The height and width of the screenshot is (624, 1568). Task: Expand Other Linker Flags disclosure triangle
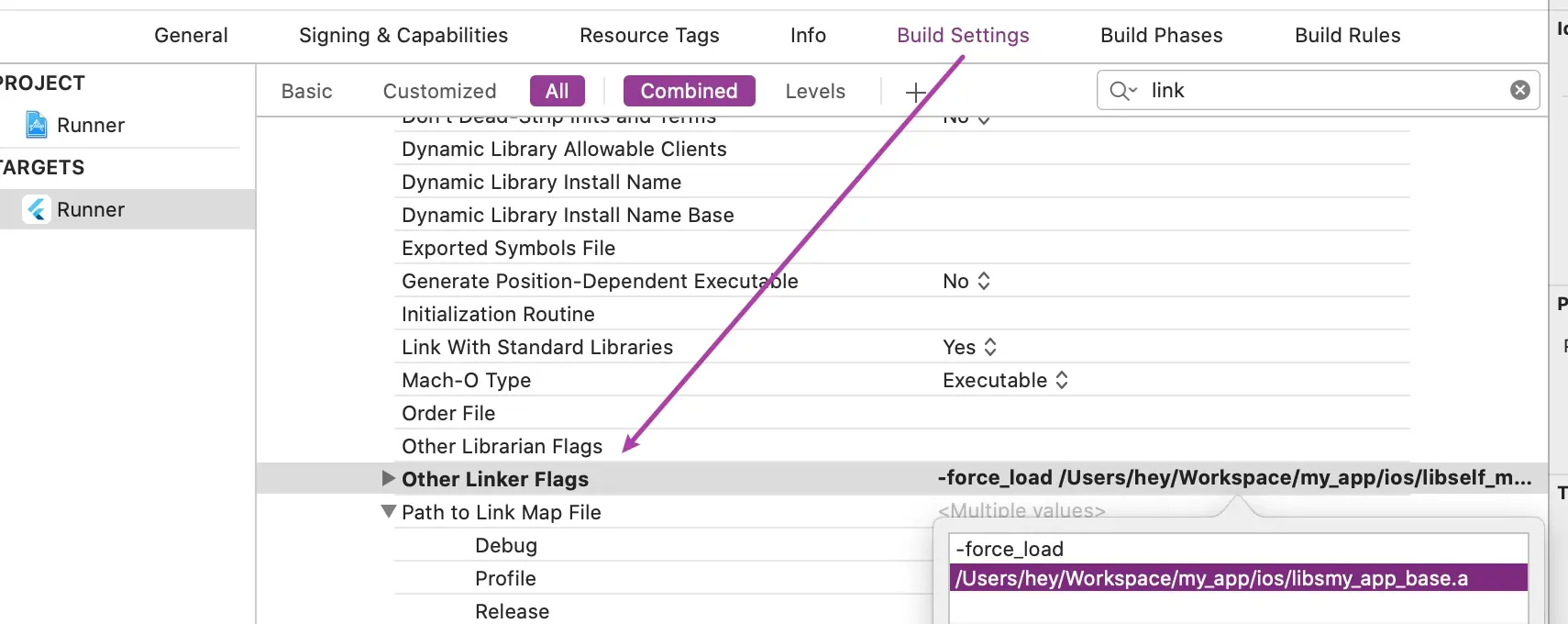pos(388,478)
